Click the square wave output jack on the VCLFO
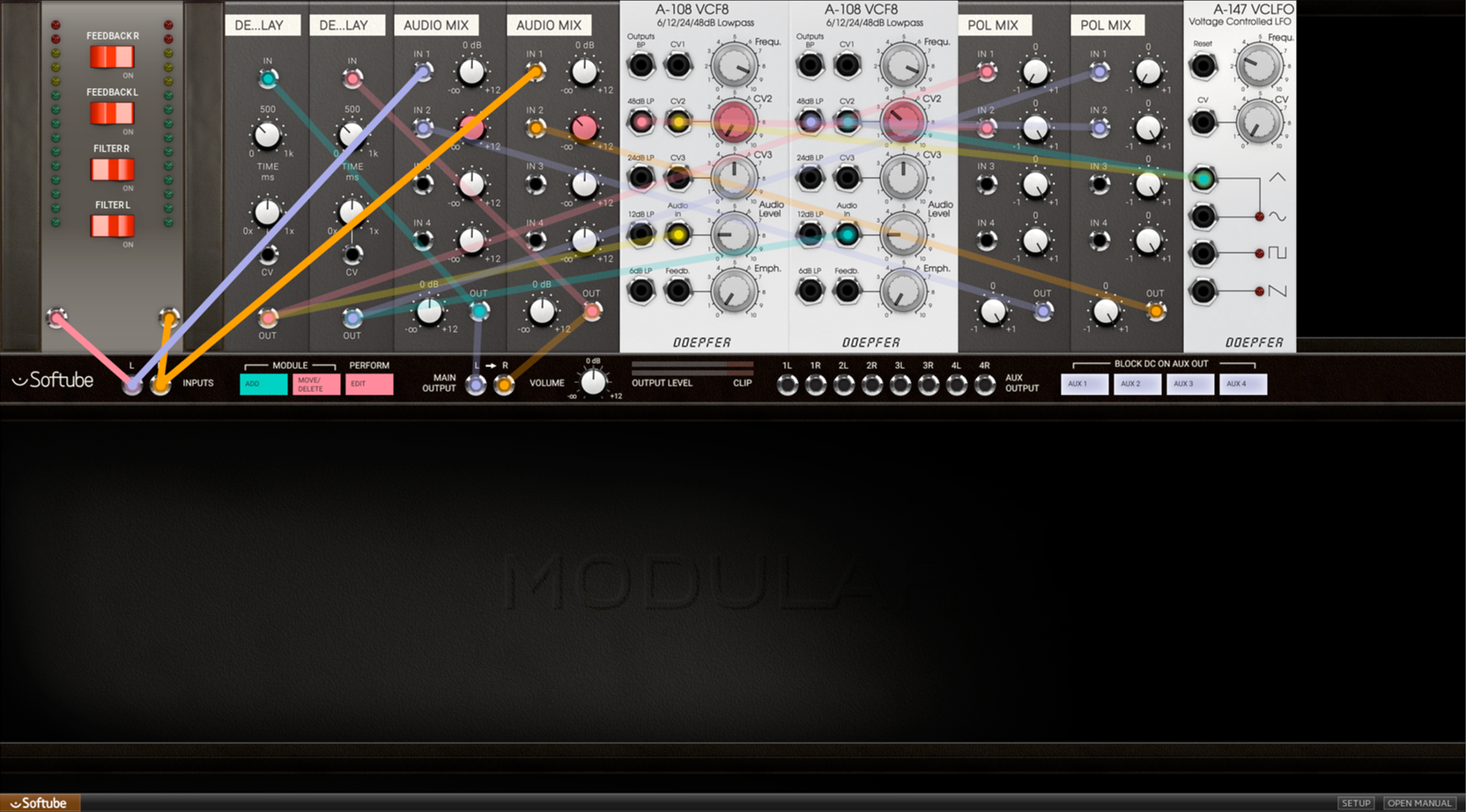The image size is (1466, 812). [1203, 254]
